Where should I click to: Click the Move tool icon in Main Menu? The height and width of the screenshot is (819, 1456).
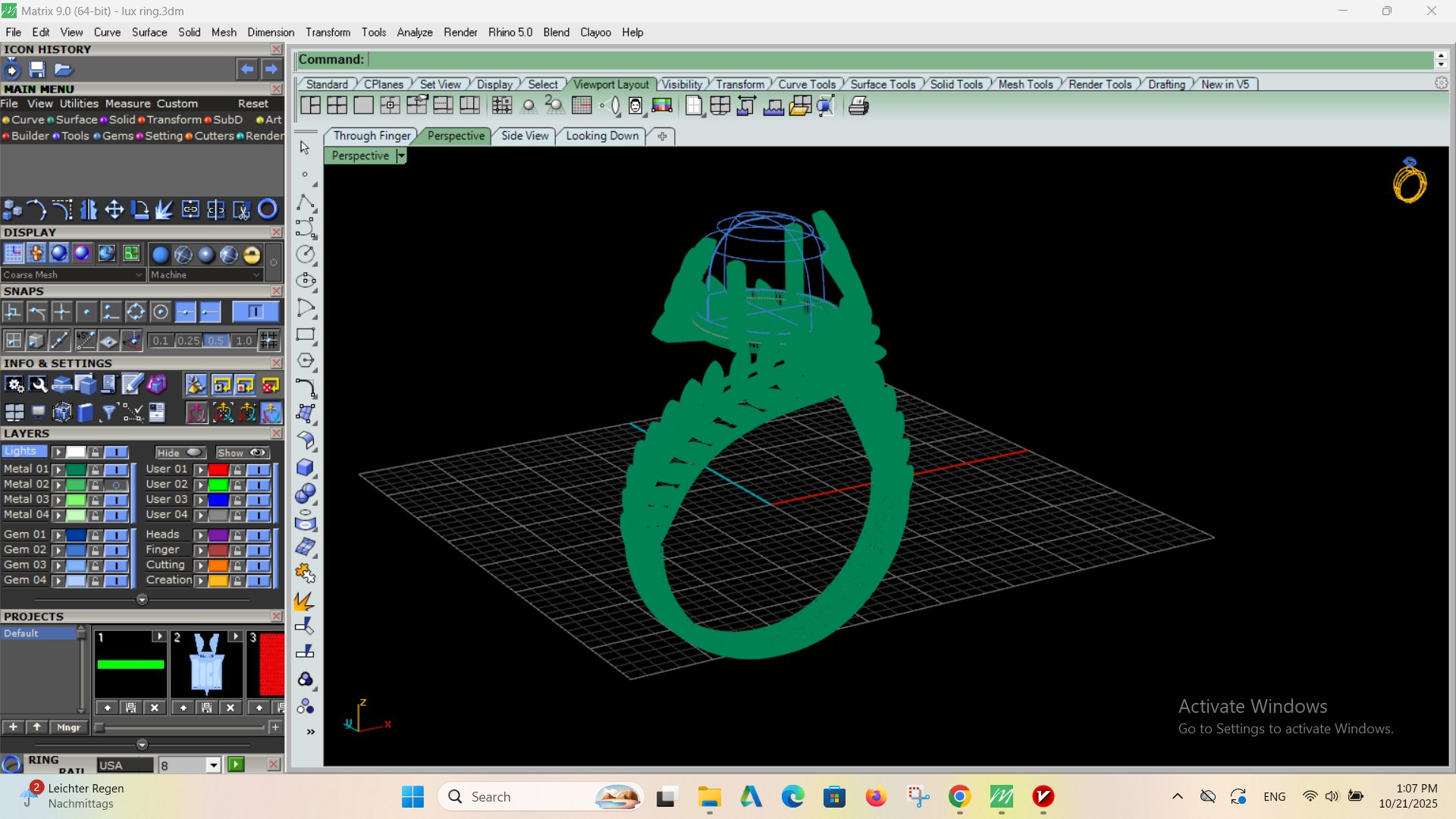tap(114, 209)
